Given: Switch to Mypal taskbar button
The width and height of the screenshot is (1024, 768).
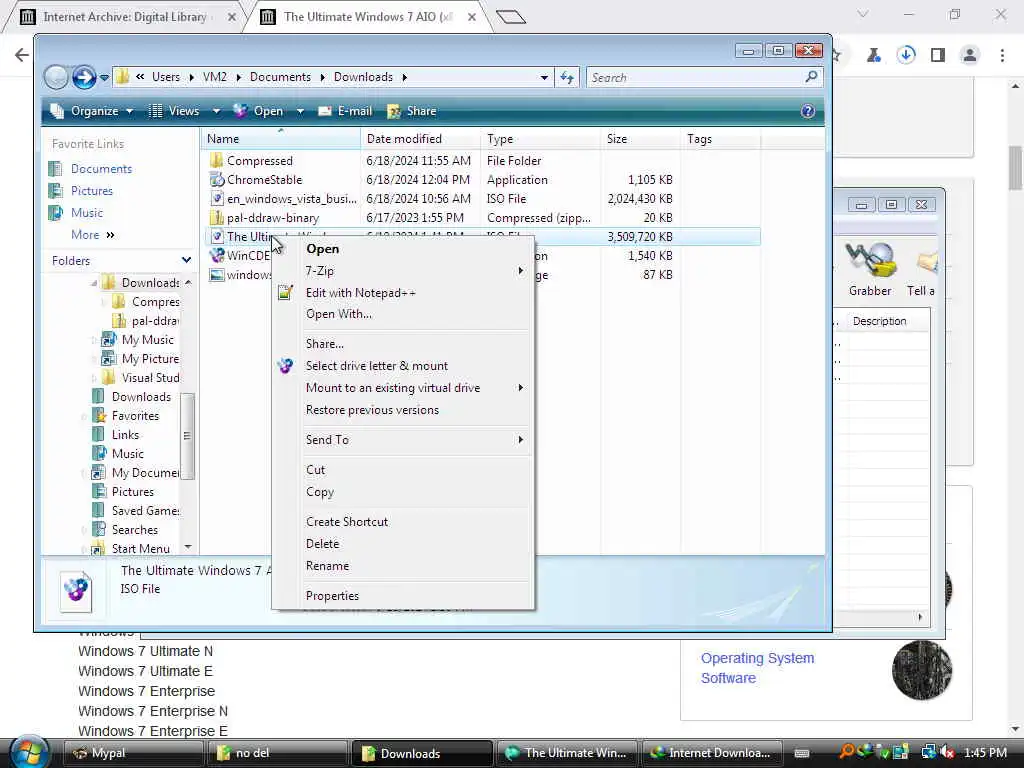Looking at the screenshot, I should [x=134, y=753].
